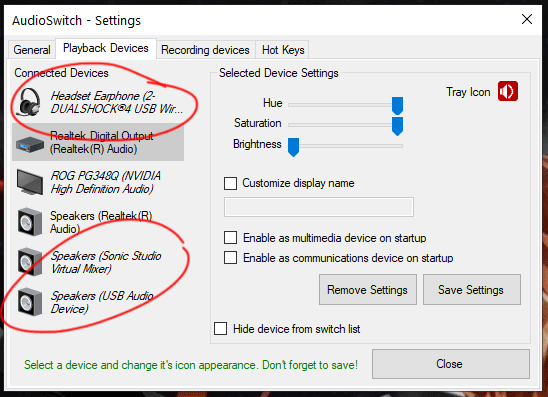The height and width of the screenshot is (397, 548).
Task: Click the Hue slider handle
Action: [x=397, y=106]
